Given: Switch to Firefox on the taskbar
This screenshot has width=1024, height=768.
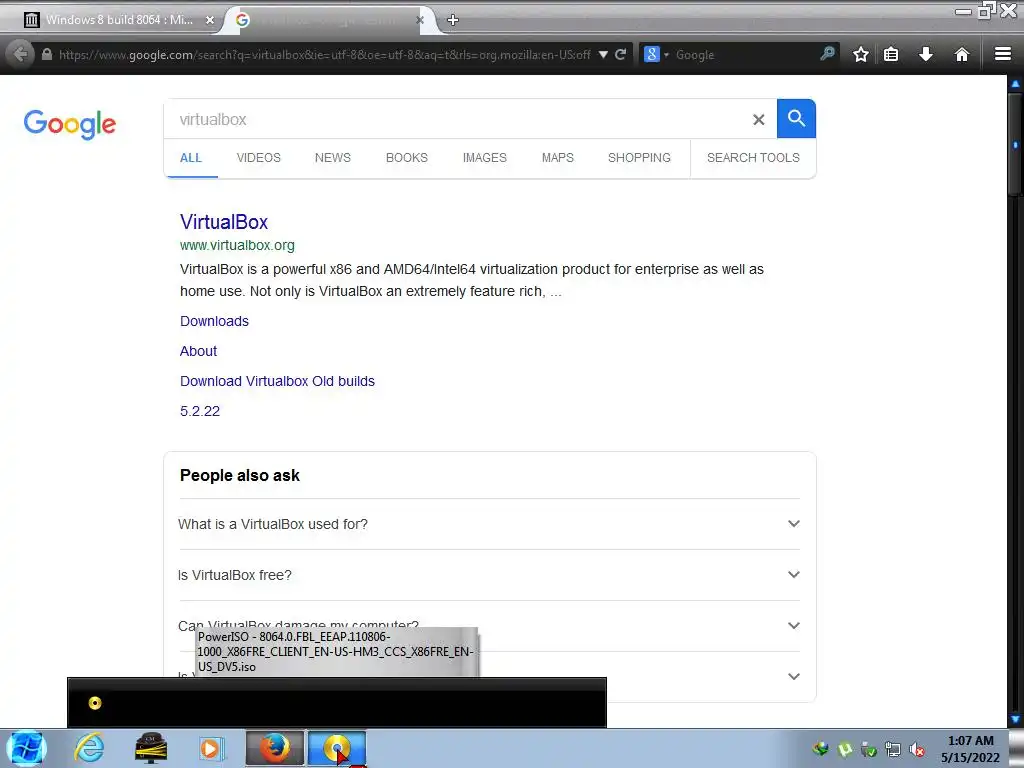Looking at the screenshot, I should (x=275, y=748).
